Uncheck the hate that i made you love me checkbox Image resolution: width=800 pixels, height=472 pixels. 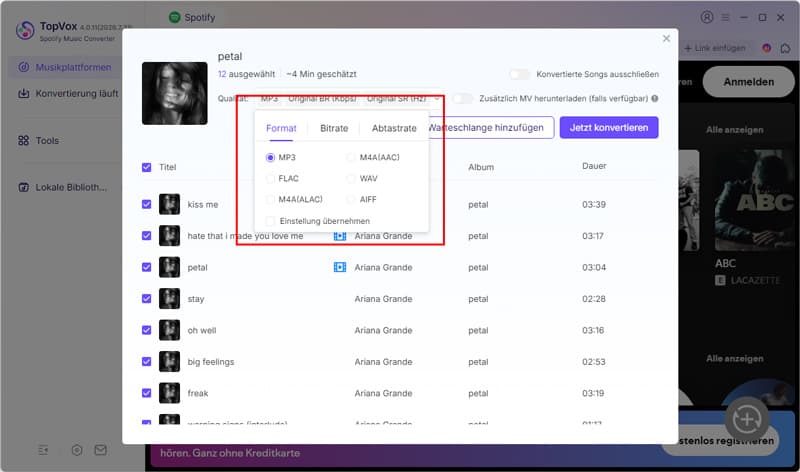click(146, 236)
